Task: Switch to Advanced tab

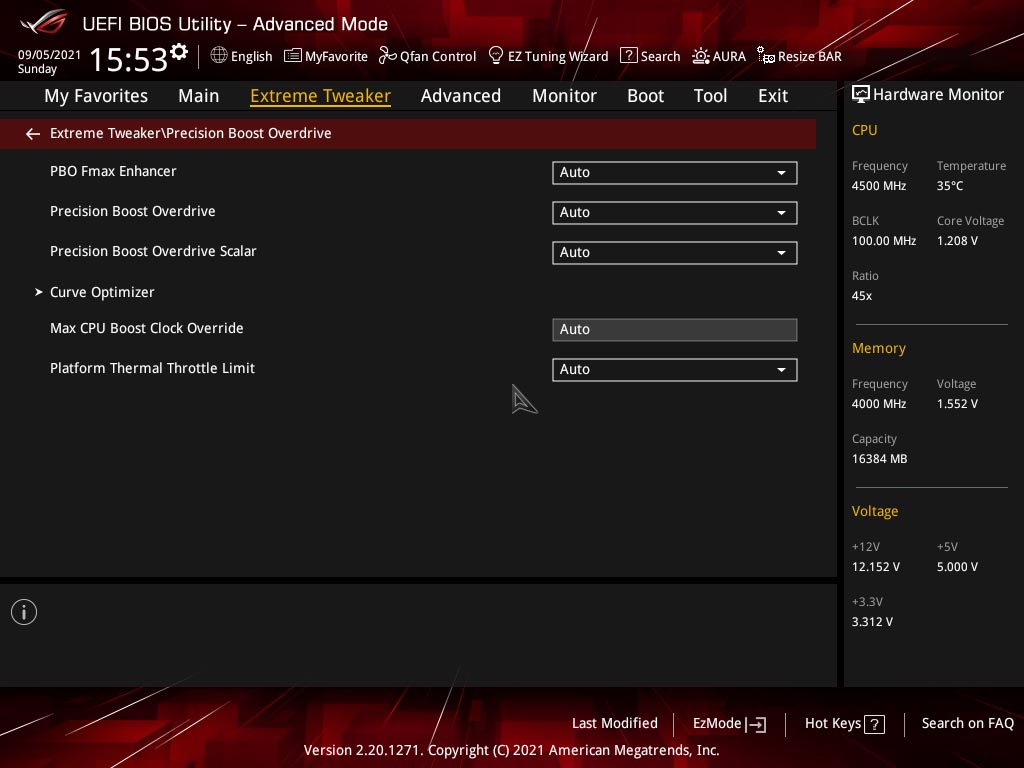Action: (461, 96)
